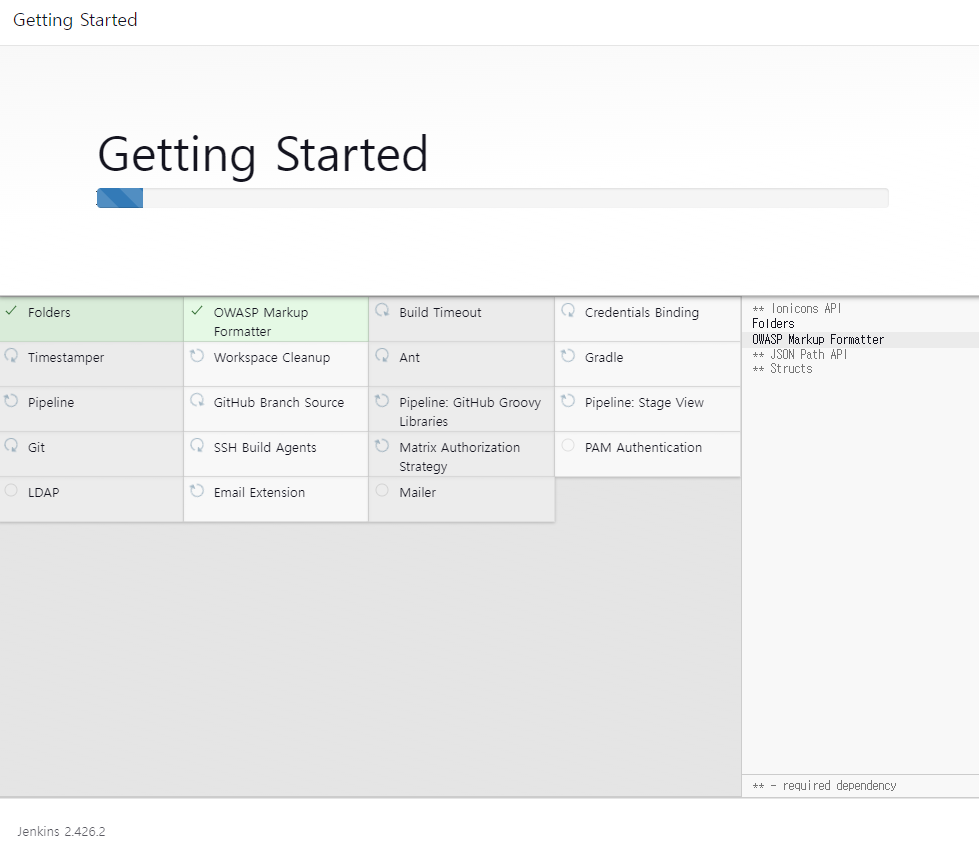Select the GitHub Branch Source plugin label
979x845 pixels.
coord(278,402)
